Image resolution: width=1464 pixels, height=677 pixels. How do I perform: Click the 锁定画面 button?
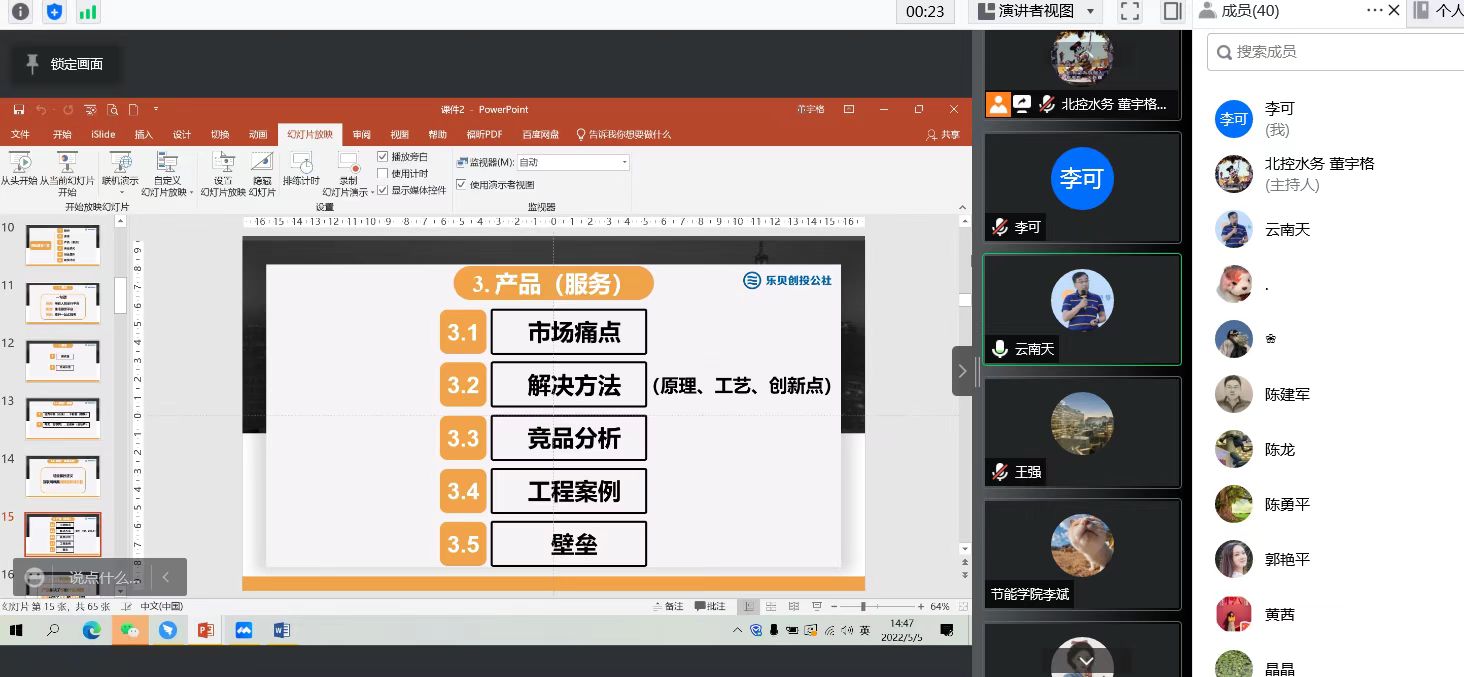pos(65,64)
